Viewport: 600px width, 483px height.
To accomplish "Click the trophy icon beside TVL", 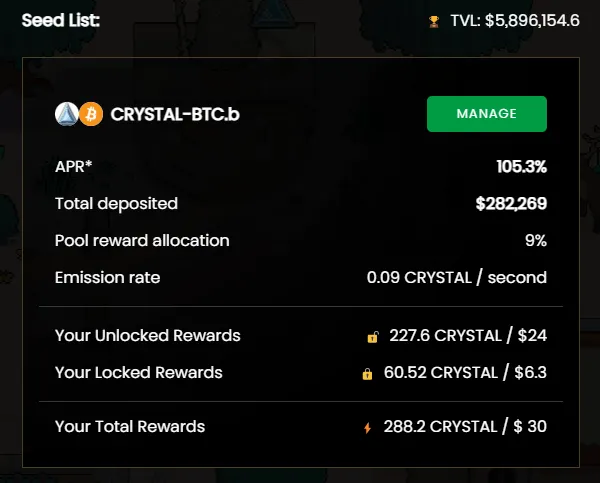I will click(433, 21).
